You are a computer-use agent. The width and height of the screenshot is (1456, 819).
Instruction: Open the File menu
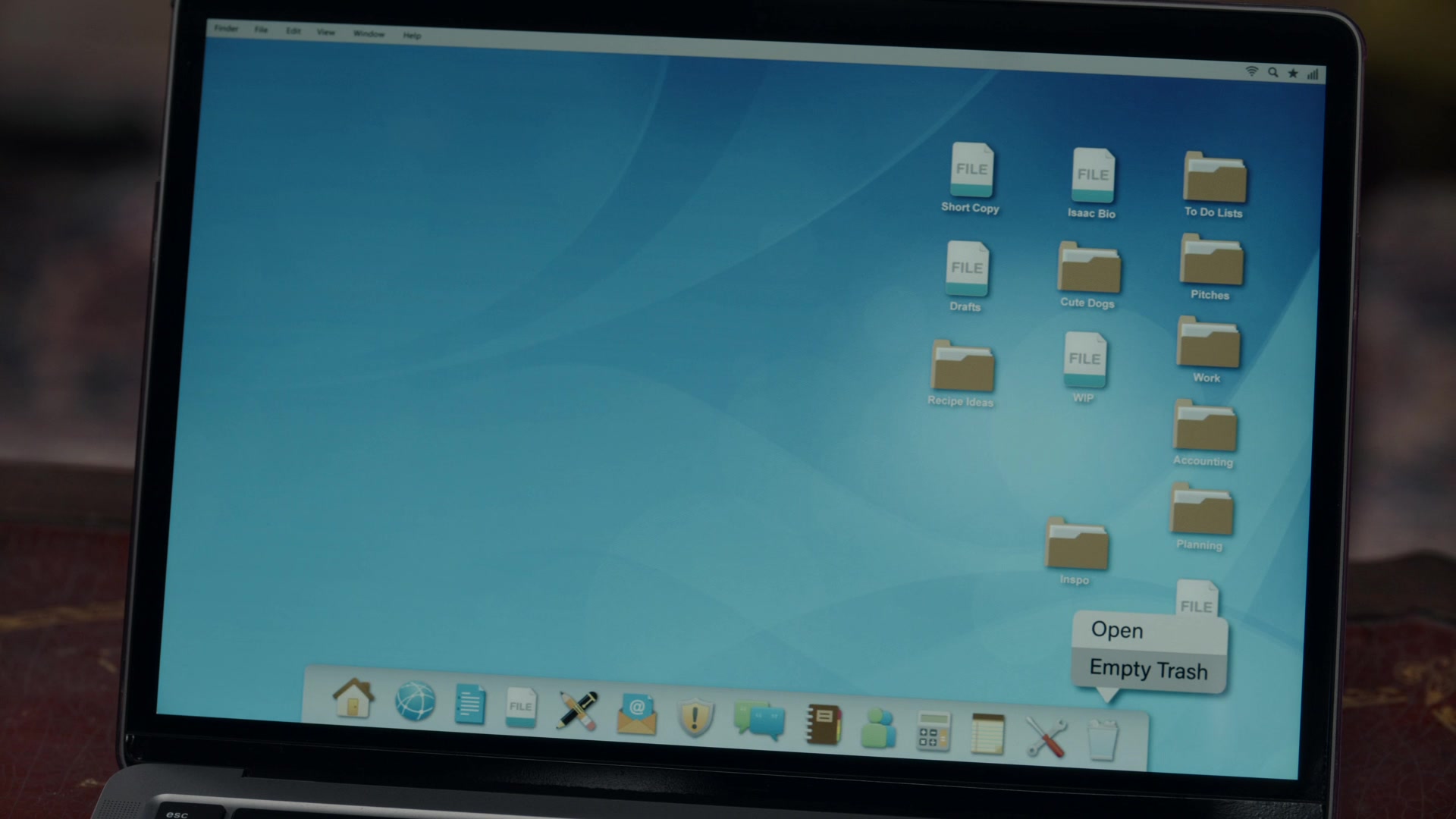(x=261, y=30)
